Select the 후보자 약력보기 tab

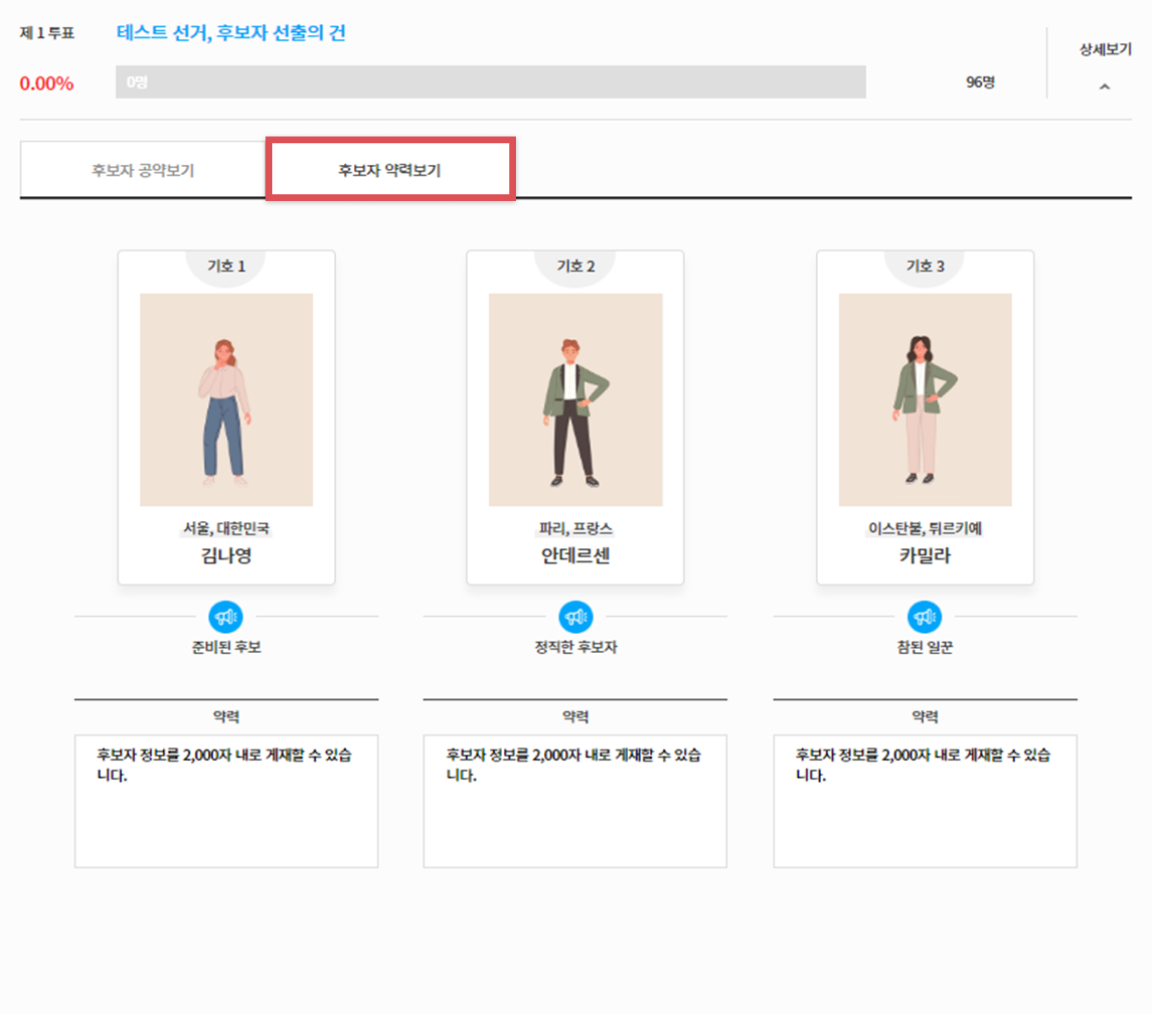point(390,170)
